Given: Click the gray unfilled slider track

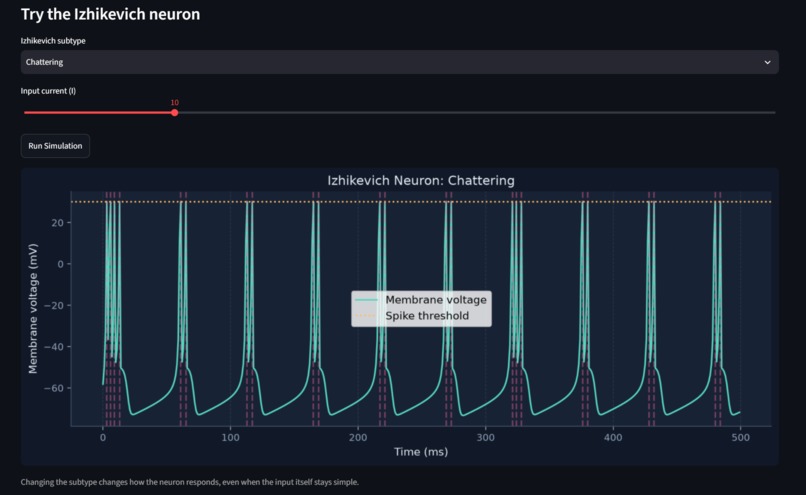Looking at the screenshot, I should point(477,113).
